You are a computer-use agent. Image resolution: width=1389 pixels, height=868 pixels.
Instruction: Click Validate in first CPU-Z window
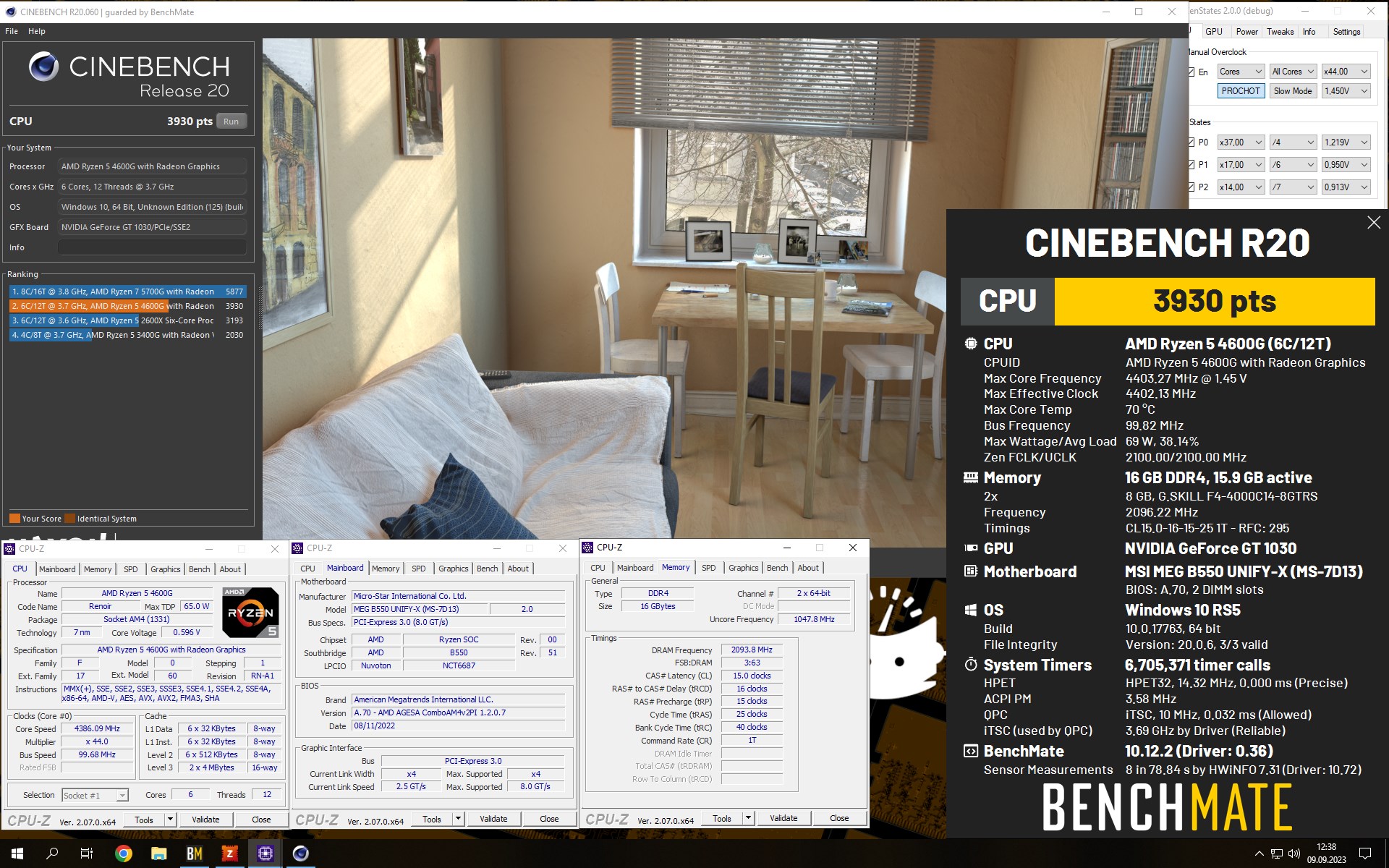click(205, 820)
